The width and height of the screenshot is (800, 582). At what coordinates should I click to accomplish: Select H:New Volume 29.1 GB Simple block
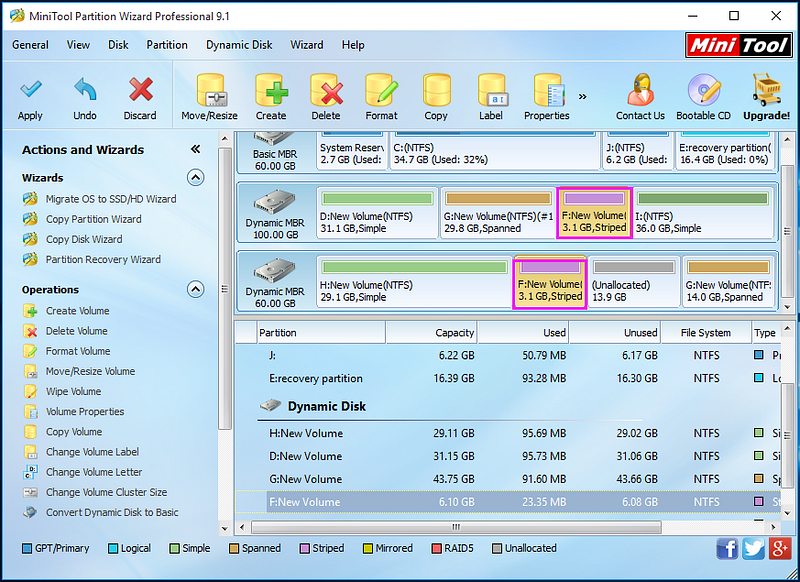point(414,282)
